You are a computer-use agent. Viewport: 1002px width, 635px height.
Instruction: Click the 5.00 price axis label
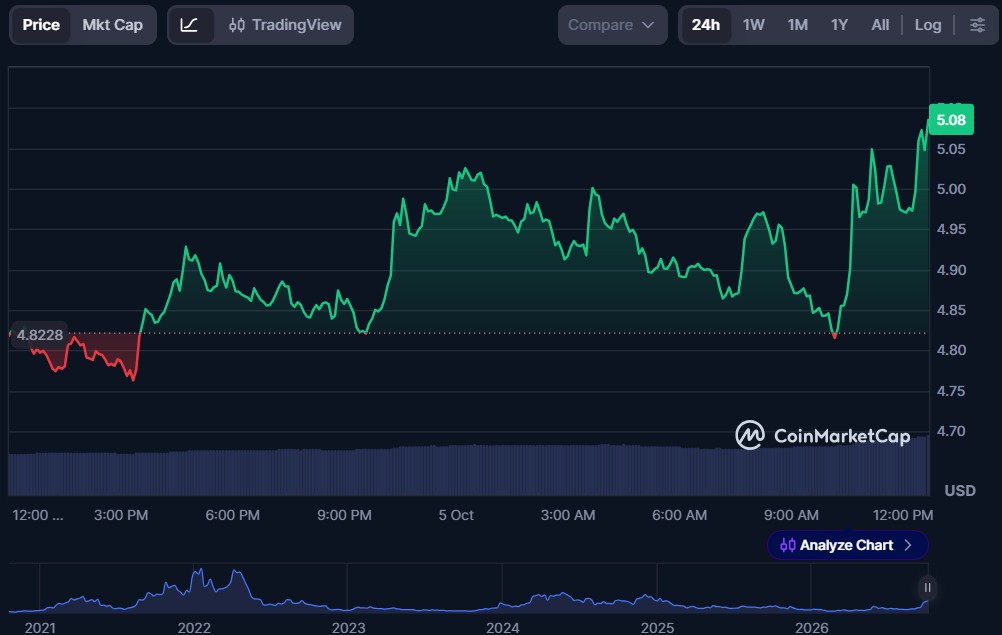point(951,189)
